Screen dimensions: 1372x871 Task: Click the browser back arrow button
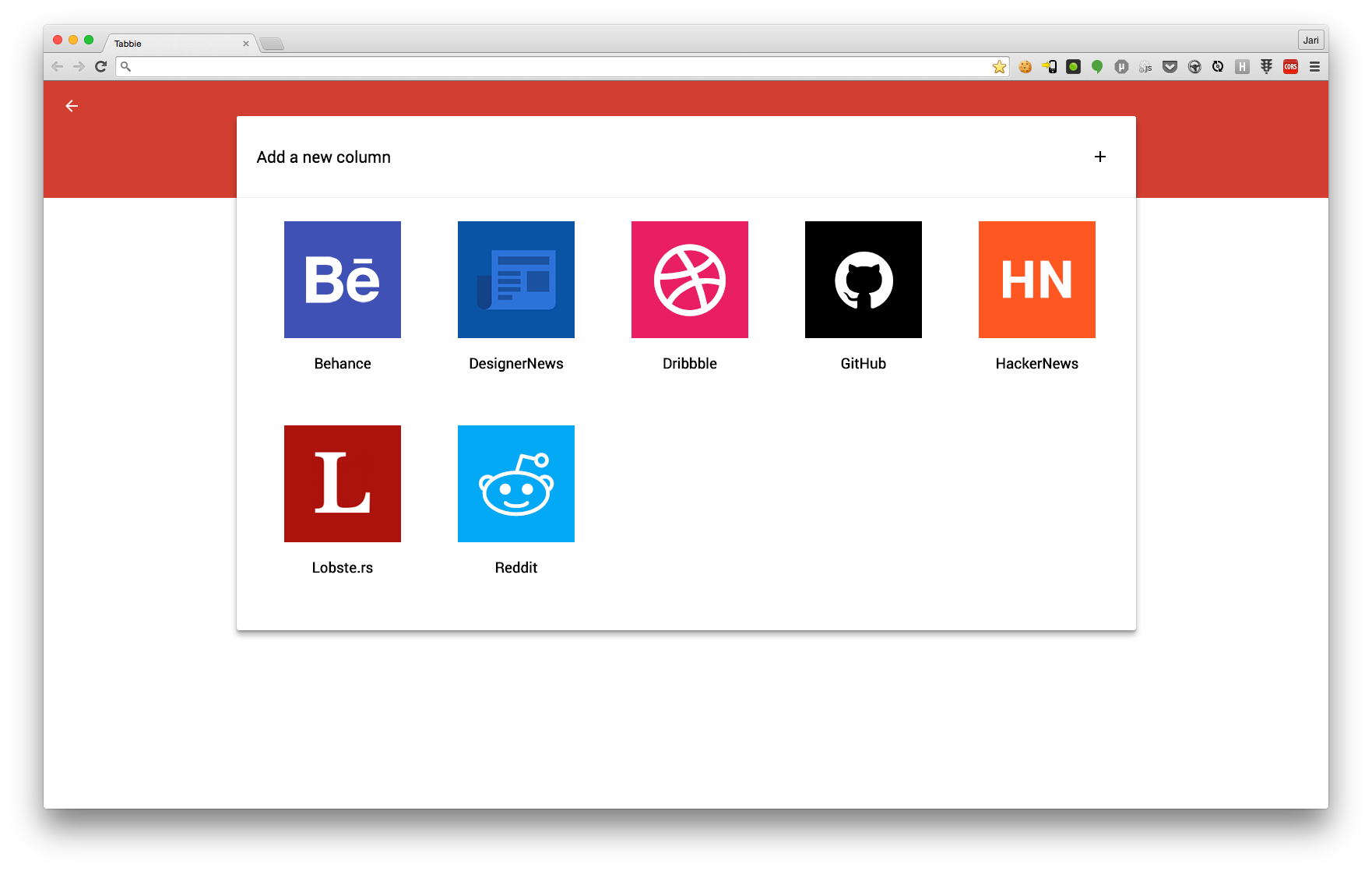tap(57, 66)
